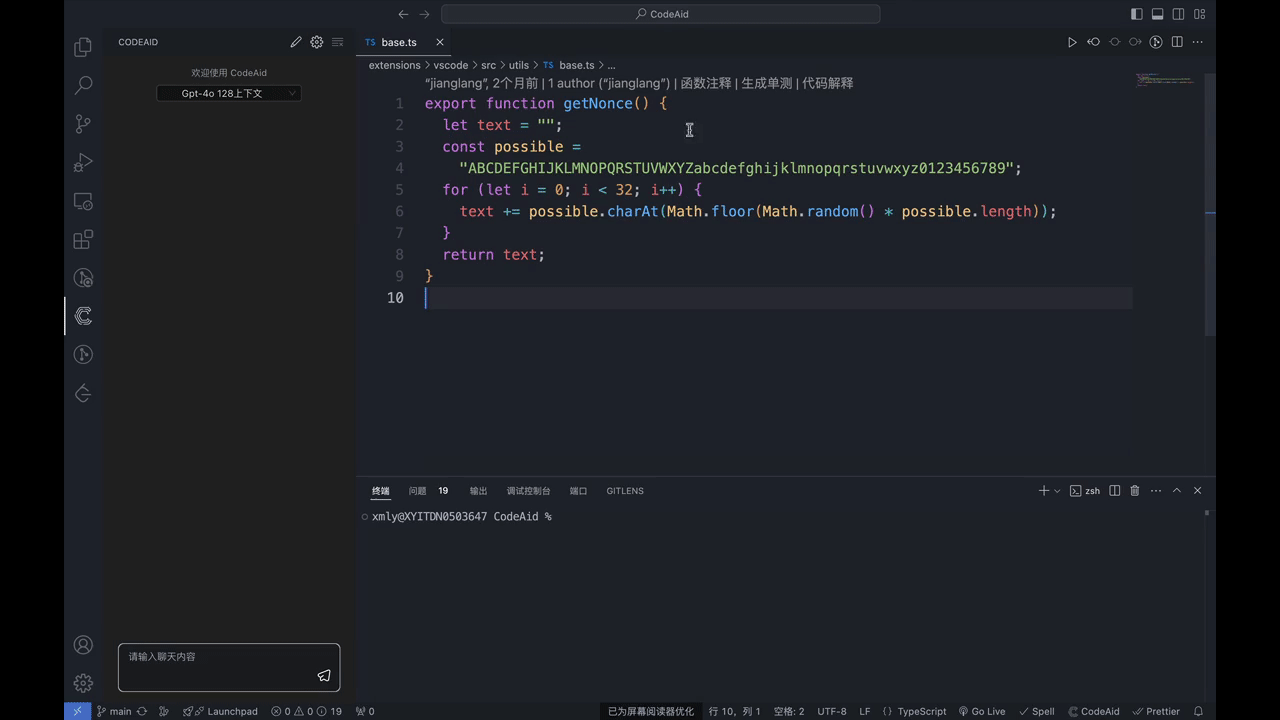Open CodeAid settings gear in sidebar header
This screenshot has height=720, width=1280.
pyautogui.click(x=317, y=42)
